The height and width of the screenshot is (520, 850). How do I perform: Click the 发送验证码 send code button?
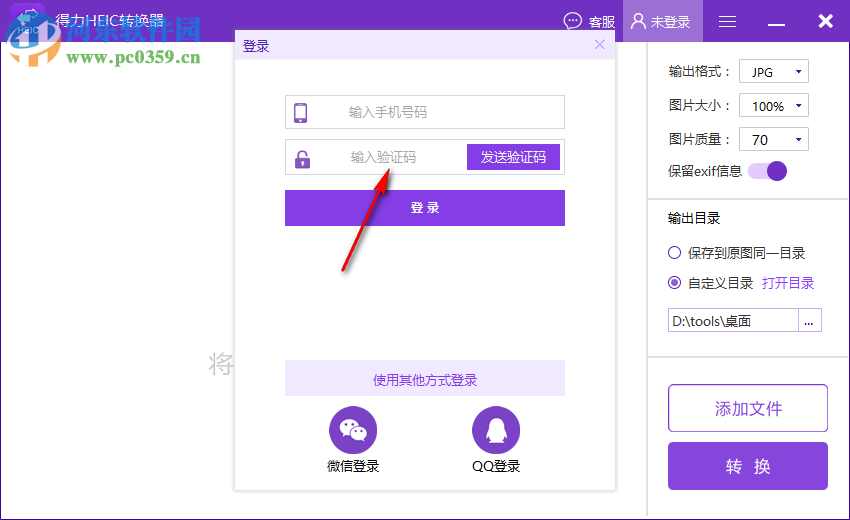coord(513,157)
